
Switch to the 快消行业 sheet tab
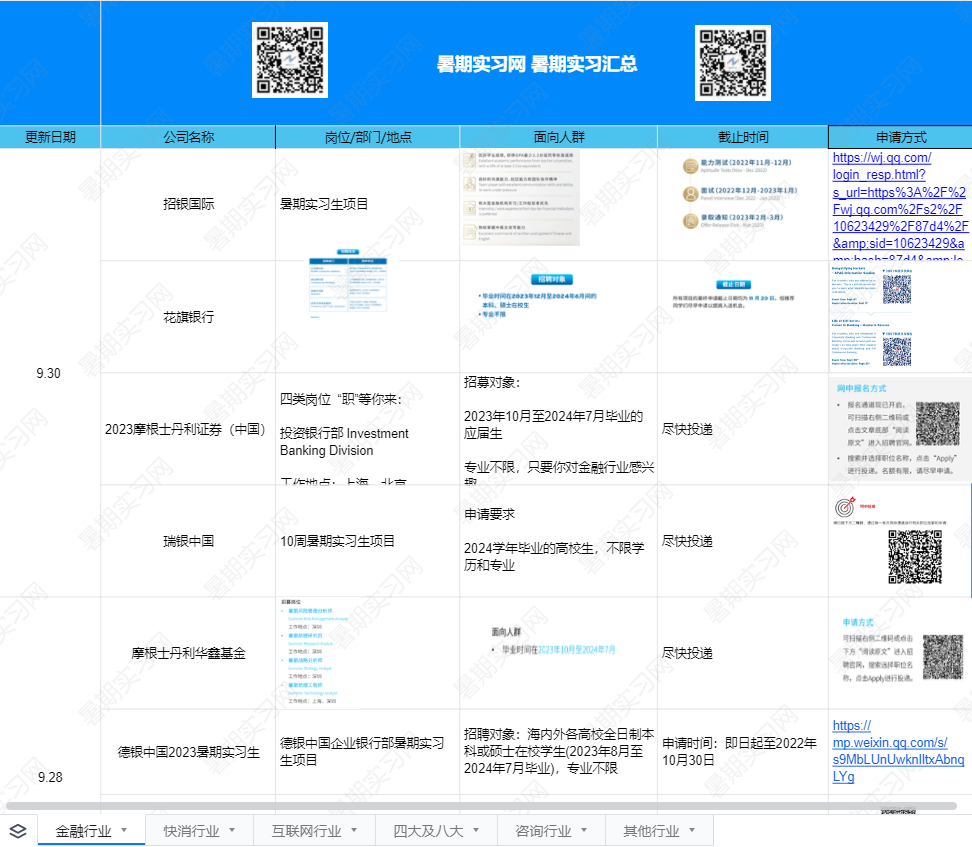[x=191, y=831]
